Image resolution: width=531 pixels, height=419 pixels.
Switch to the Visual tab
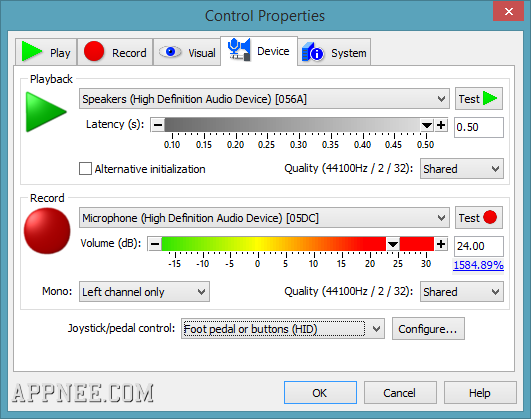(x=187, y=53)
